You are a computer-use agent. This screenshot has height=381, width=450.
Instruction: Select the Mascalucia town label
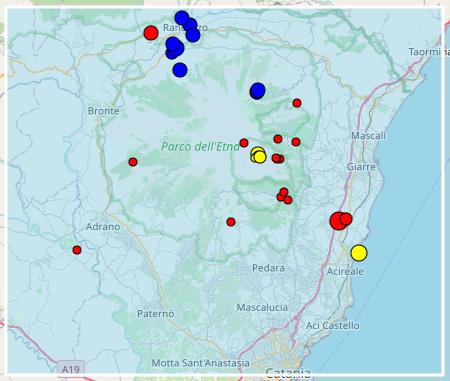pos(262,307)
